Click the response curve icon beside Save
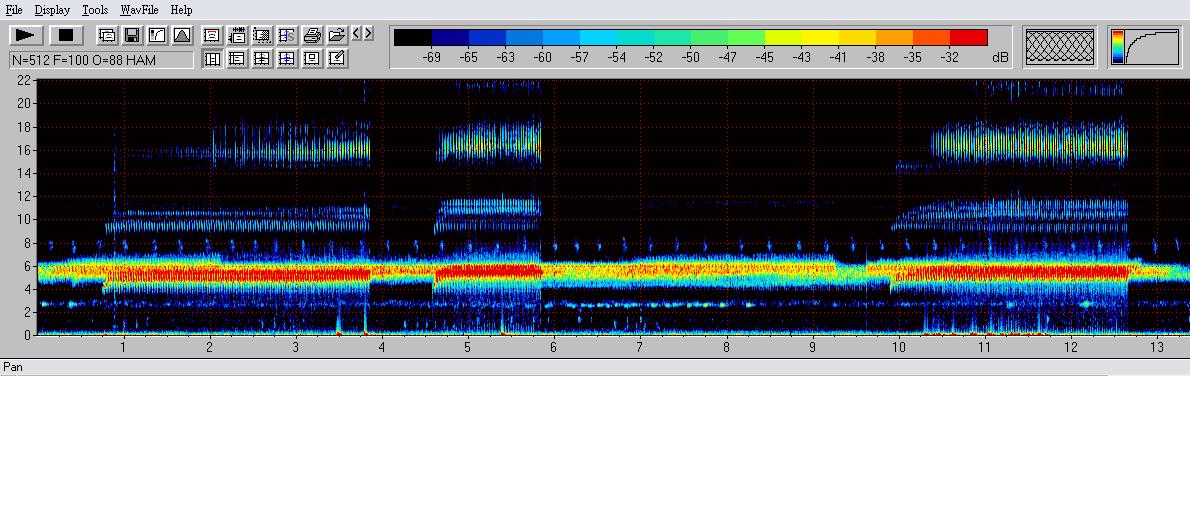The width and height of the screenshot is (1190, 512). [x=157, y=35]
